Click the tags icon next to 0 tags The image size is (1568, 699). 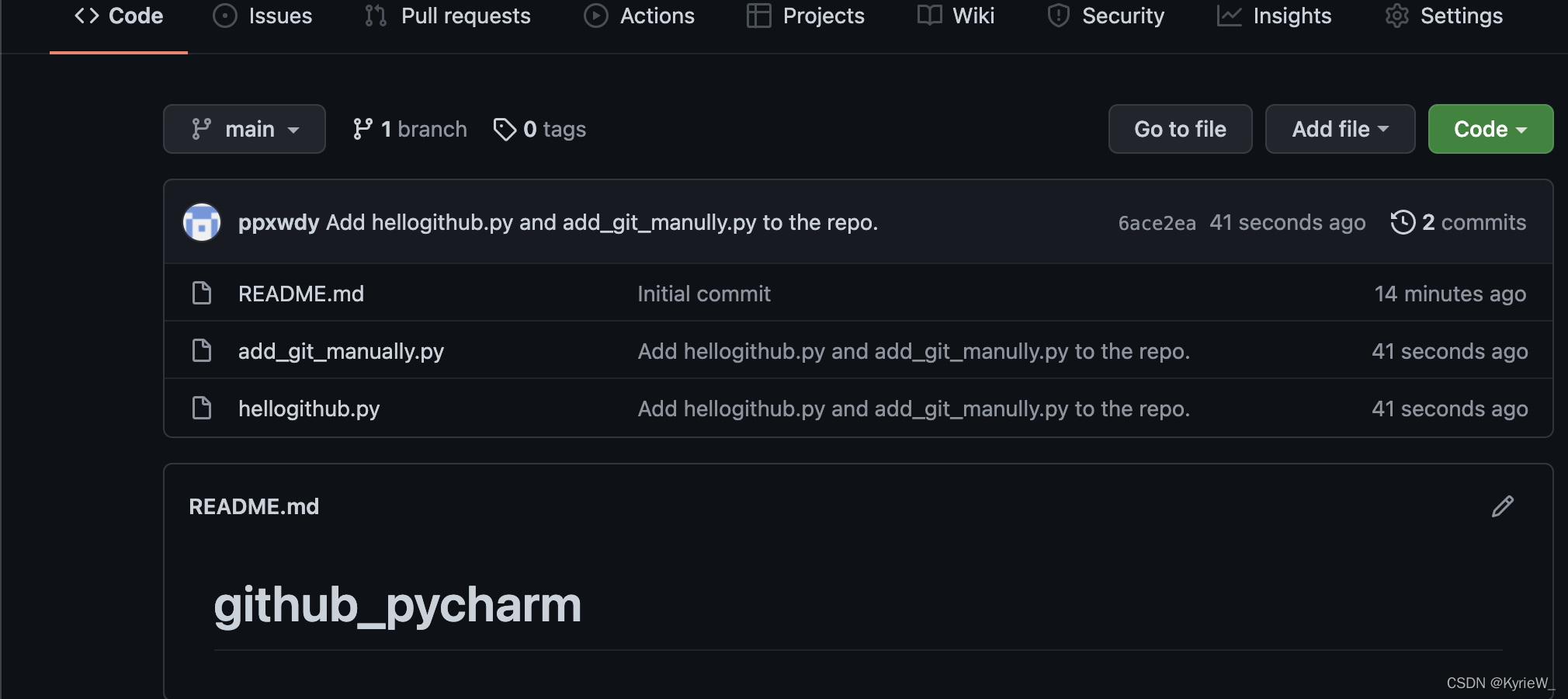pyautogui.click(x=505, y=129)
